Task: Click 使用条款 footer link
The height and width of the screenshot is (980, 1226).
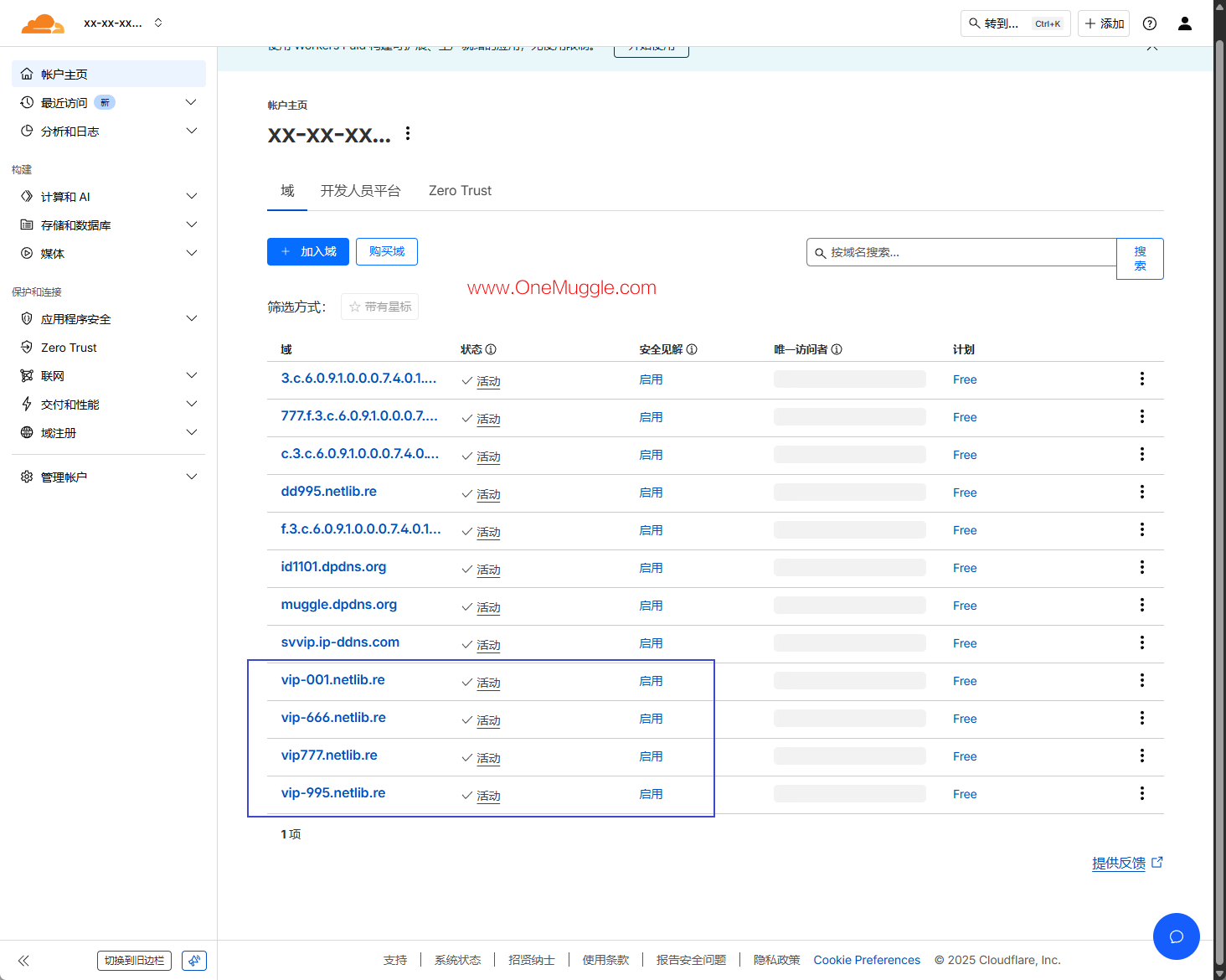Action: pyautogui.click(x=605, y=960)
